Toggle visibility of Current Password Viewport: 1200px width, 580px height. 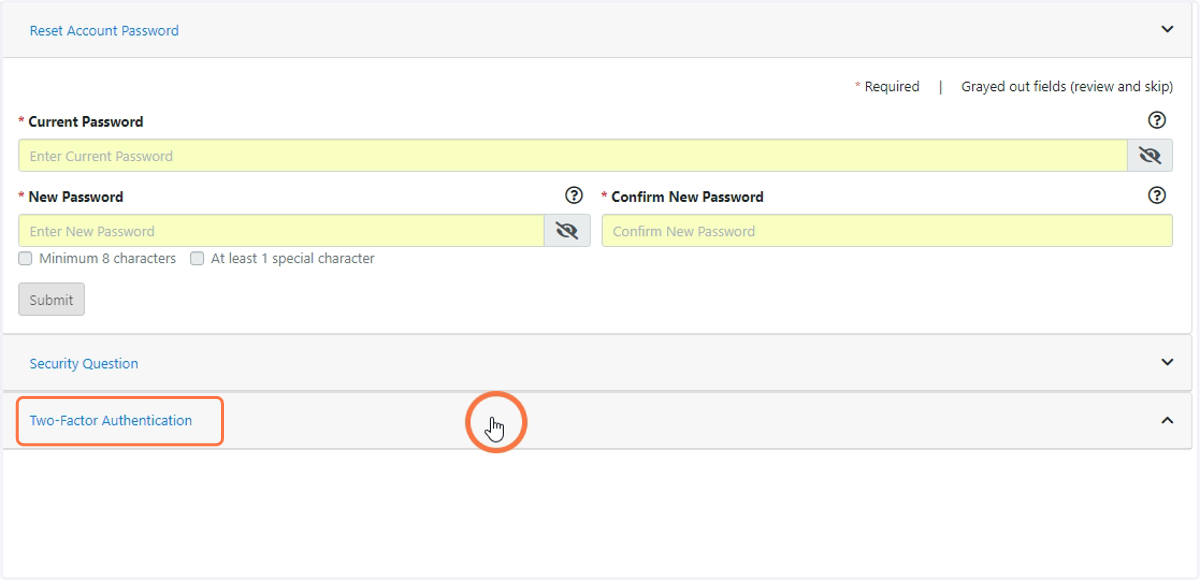coord(1150,155)
